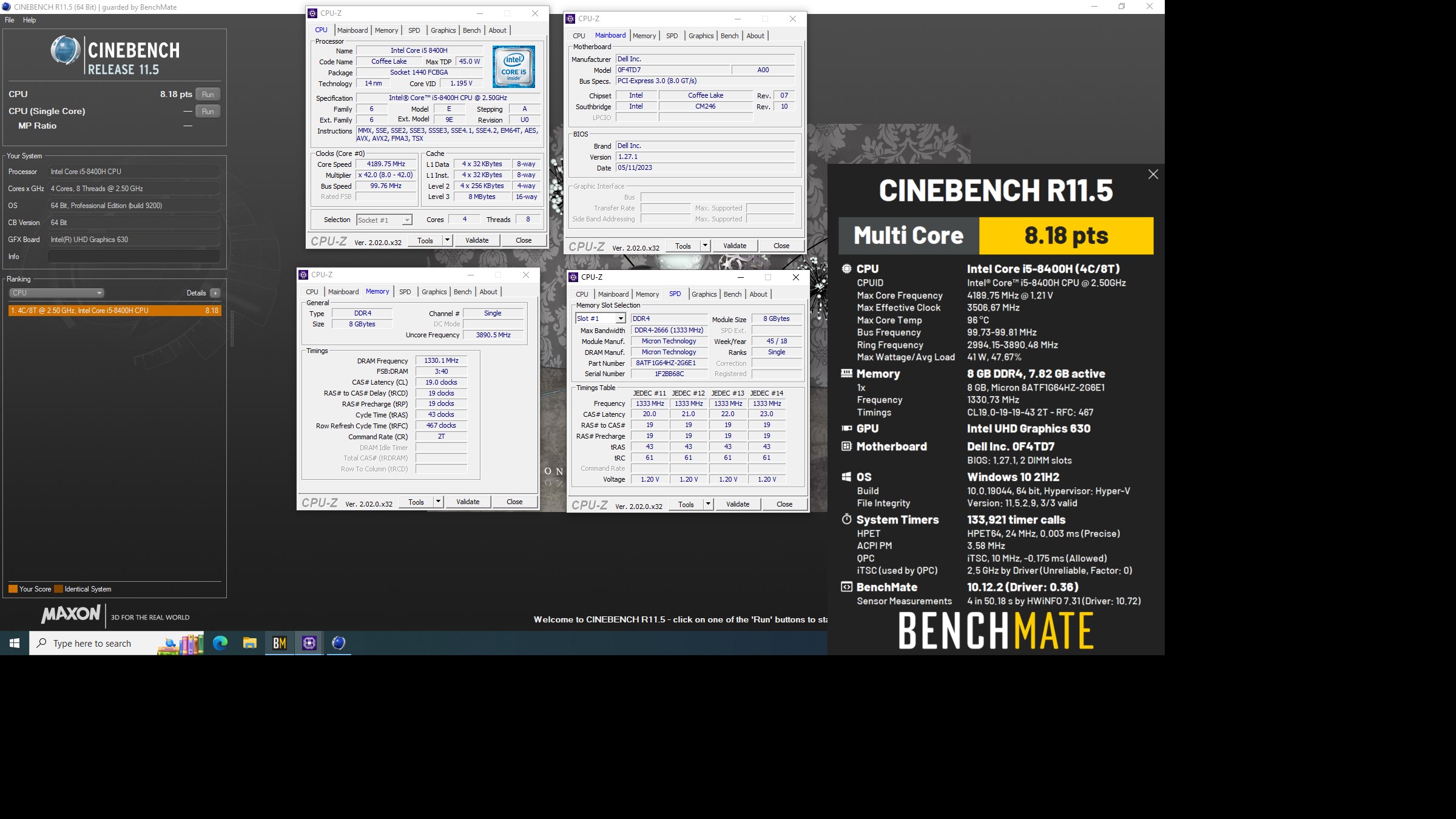Click the Processor Intel Core i5-8400H field
Image resolution: width=1456 pixels, height=819 pixels.
coord(133,172)
